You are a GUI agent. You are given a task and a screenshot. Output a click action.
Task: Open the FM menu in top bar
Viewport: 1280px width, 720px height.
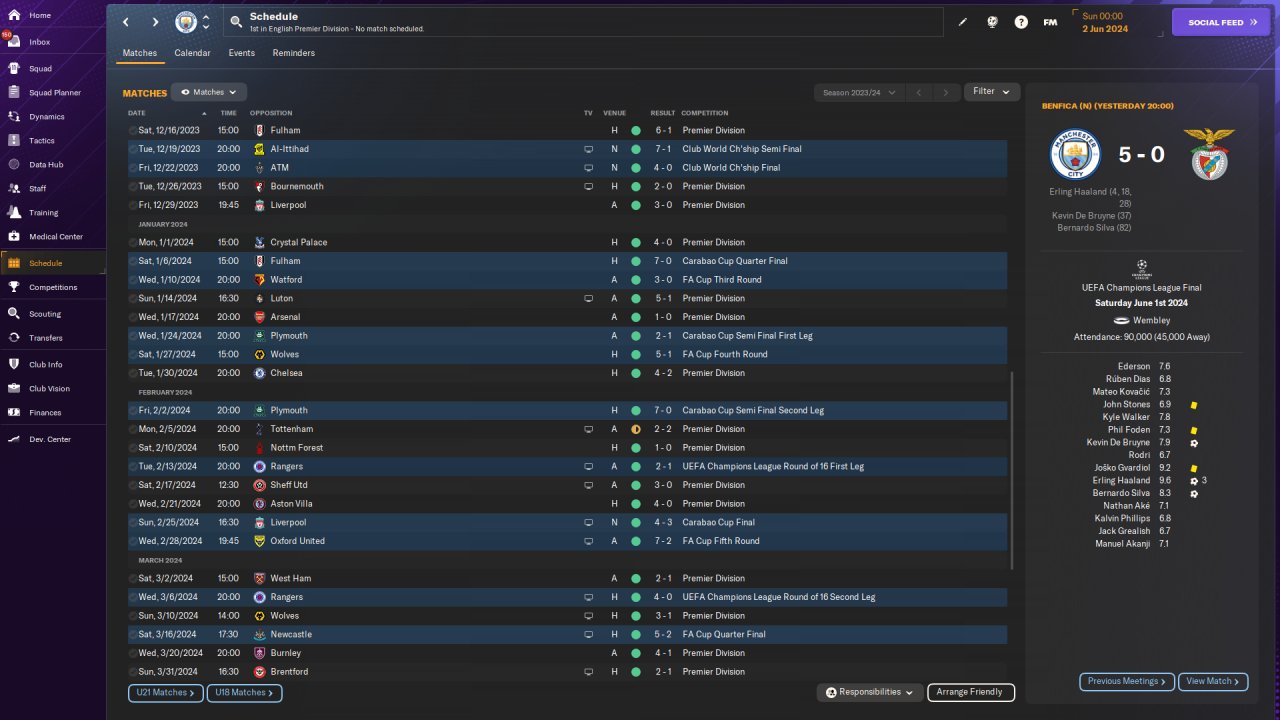[x=1050, y=22]
